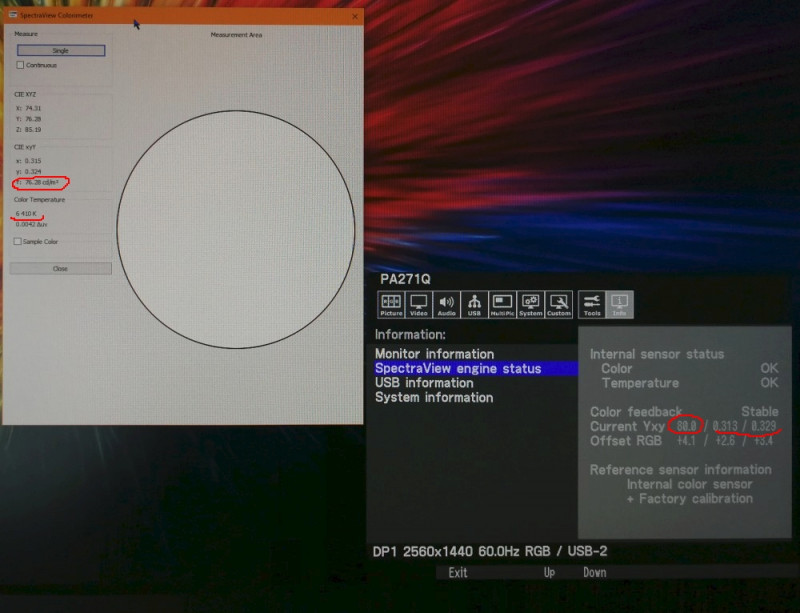Select the USB icon in OSD toolbar
800x613 pixels.
[475, 304]
